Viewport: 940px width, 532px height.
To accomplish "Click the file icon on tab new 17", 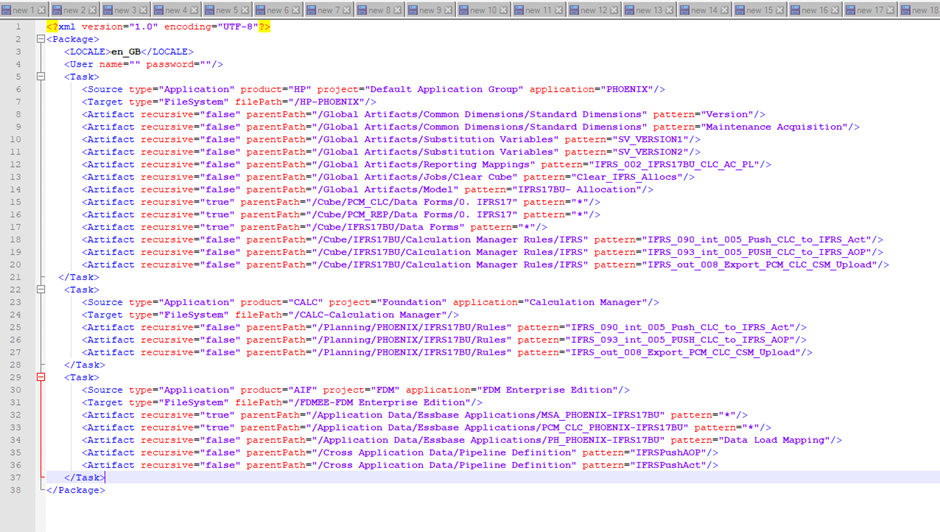I will [x=849, y=10].
